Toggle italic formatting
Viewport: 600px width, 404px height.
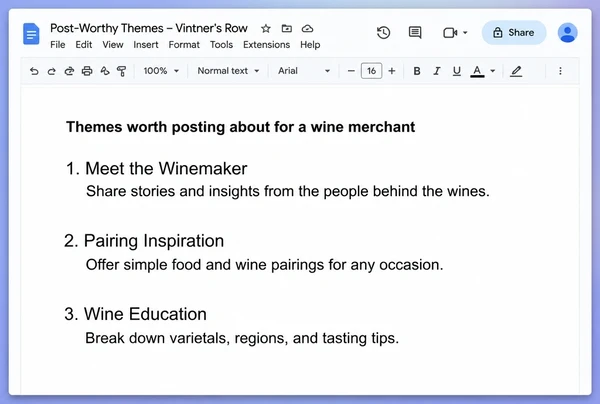click(437, 71)
